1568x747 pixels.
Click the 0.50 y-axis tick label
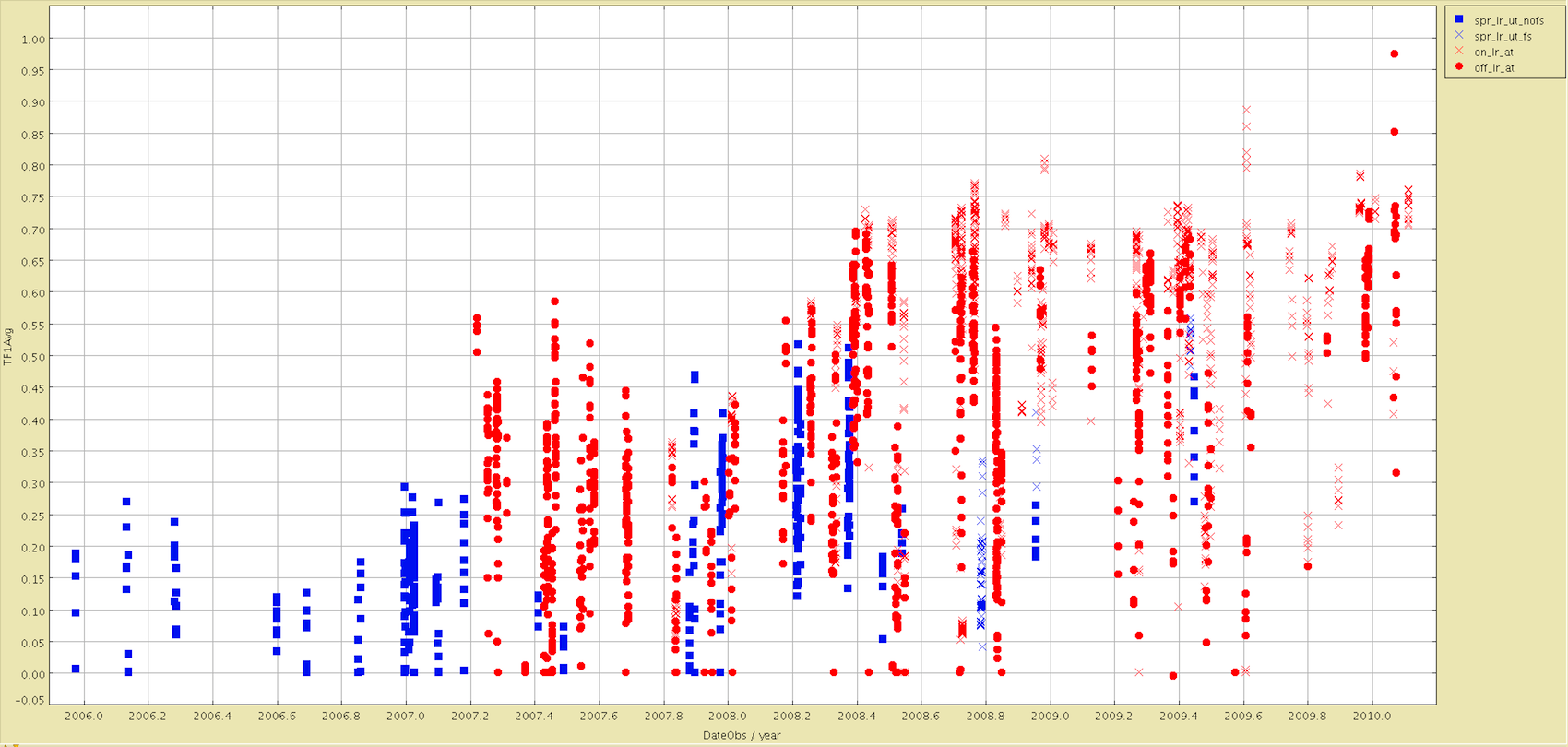pyautogui.click(x=33, y=357)
